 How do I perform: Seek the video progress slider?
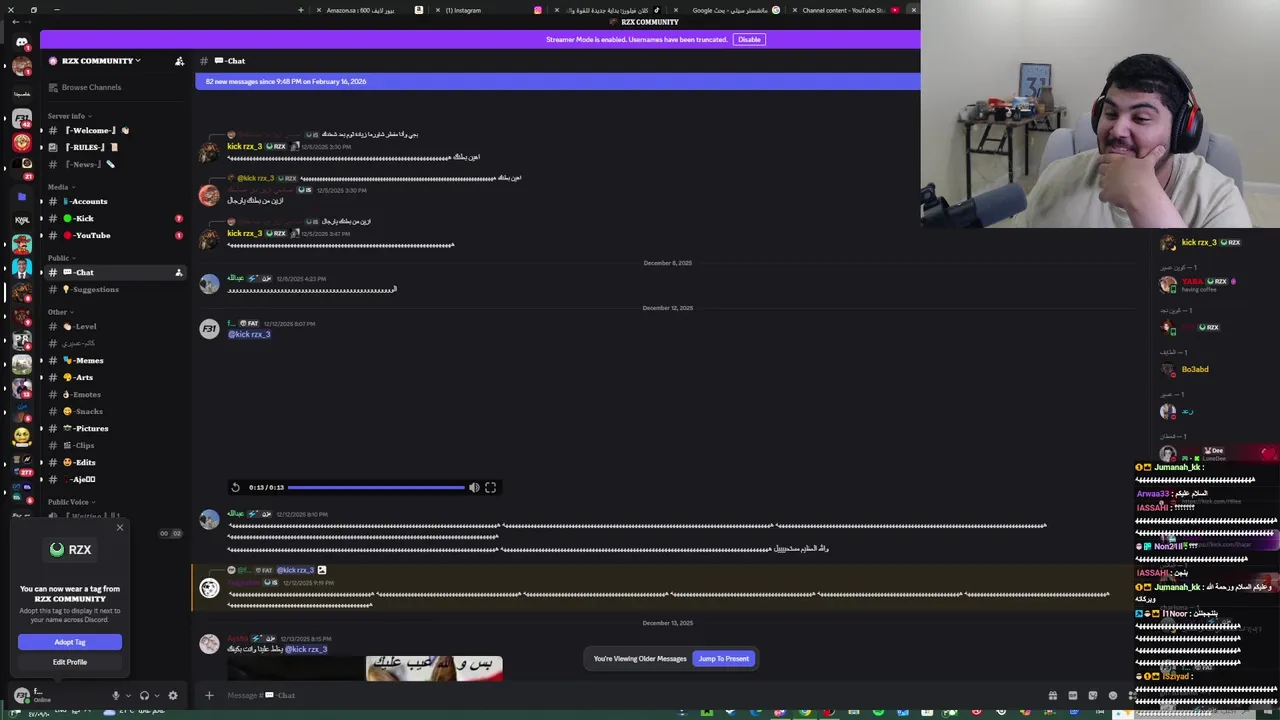(x=376, y=487)
